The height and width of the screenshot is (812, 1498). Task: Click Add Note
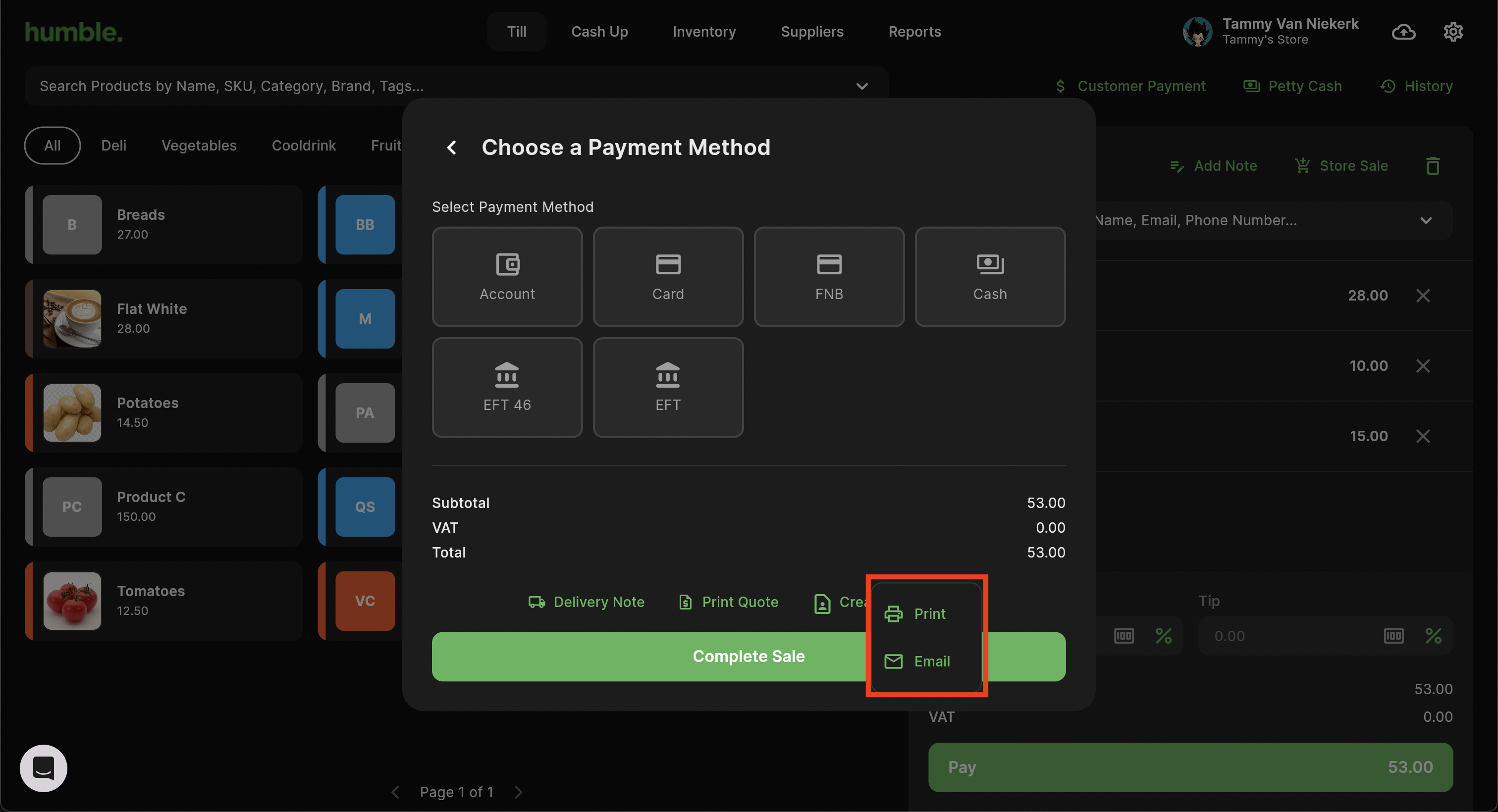click(1214, 166)
